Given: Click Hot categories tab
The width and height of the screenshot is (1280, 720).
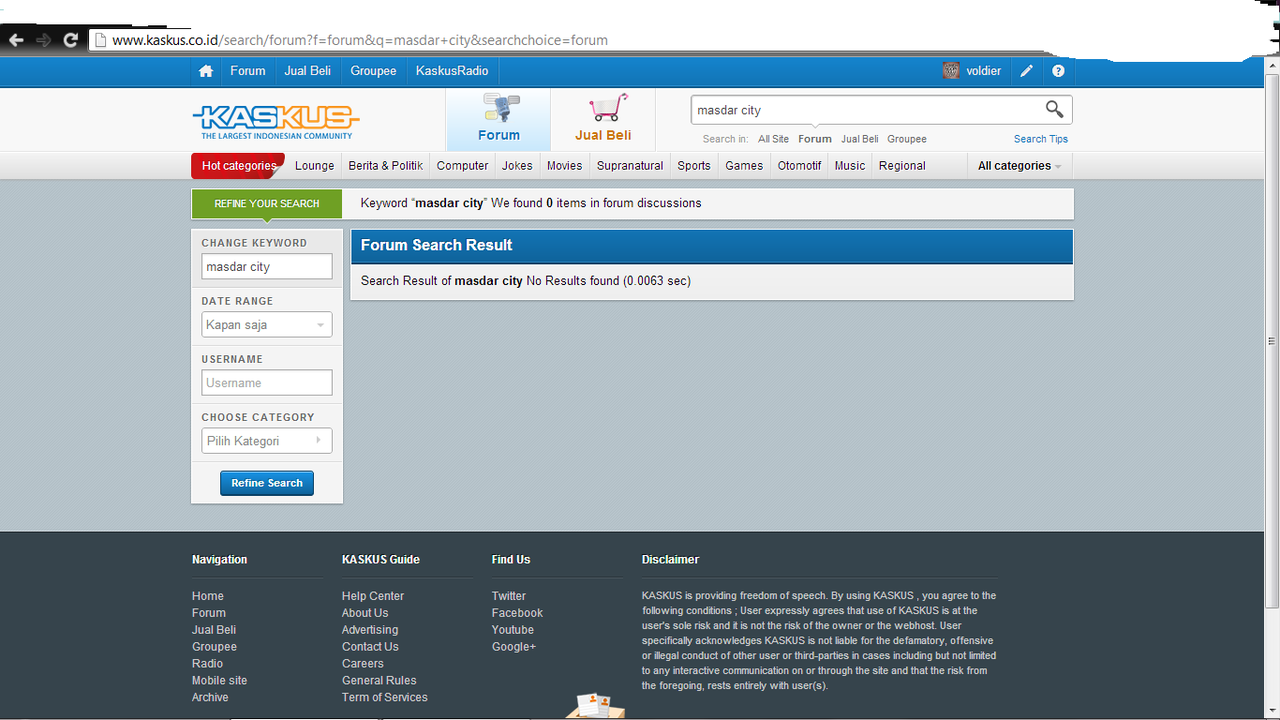Looking at the screenshot, I should point(238,166).
